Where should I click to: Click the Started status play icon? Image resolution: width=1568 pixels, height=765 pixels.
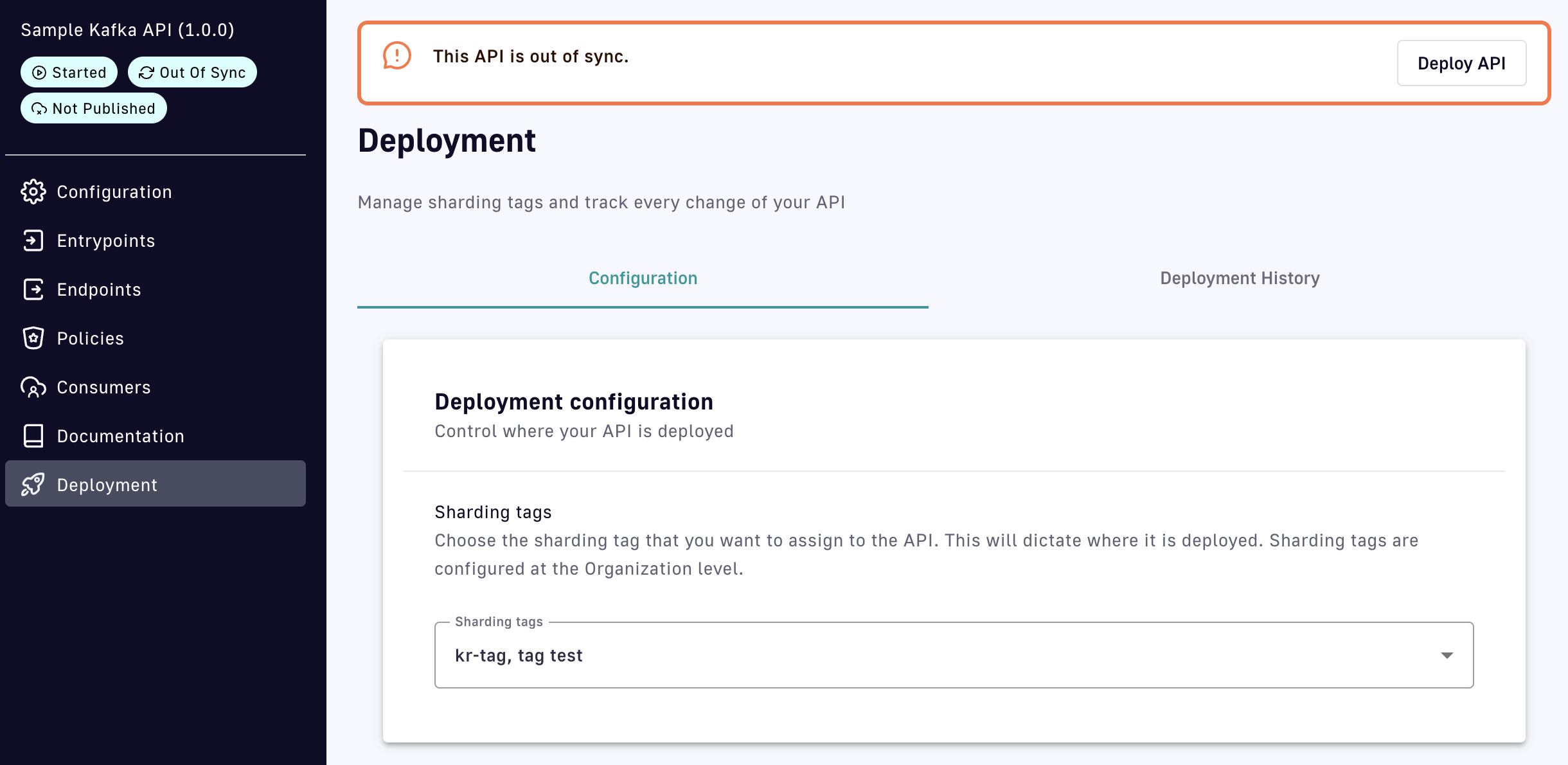39,73
